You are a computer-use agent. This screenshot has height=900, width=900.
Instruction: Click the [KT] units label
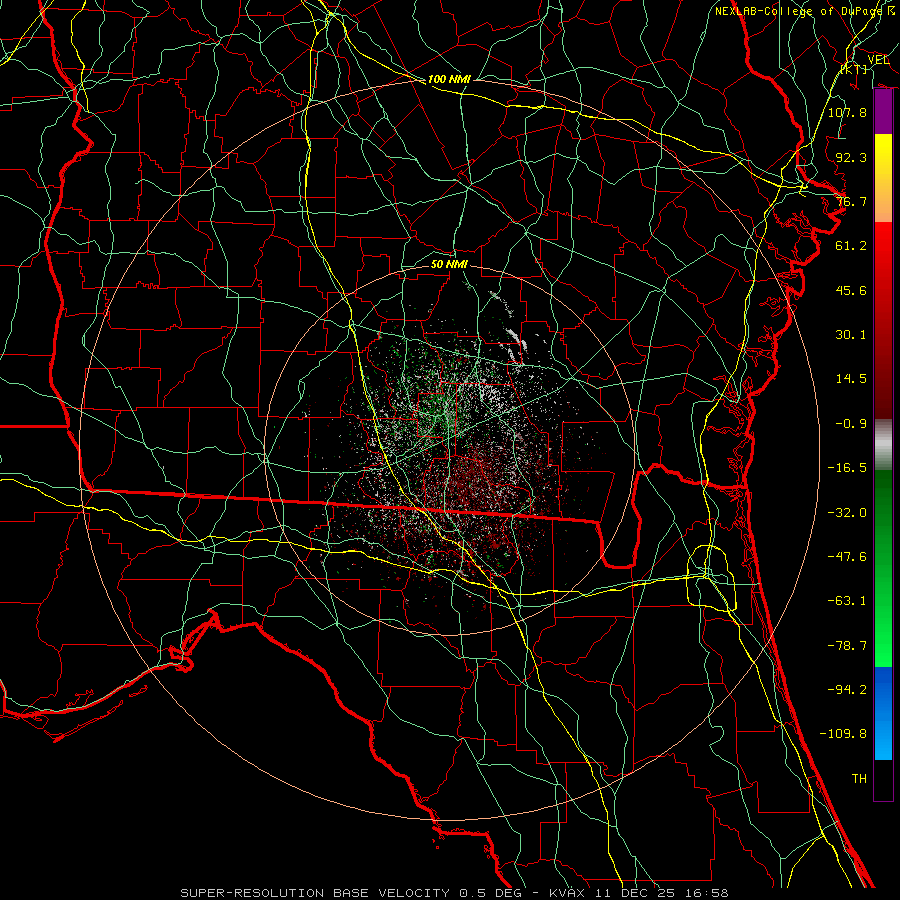(854, 69)
